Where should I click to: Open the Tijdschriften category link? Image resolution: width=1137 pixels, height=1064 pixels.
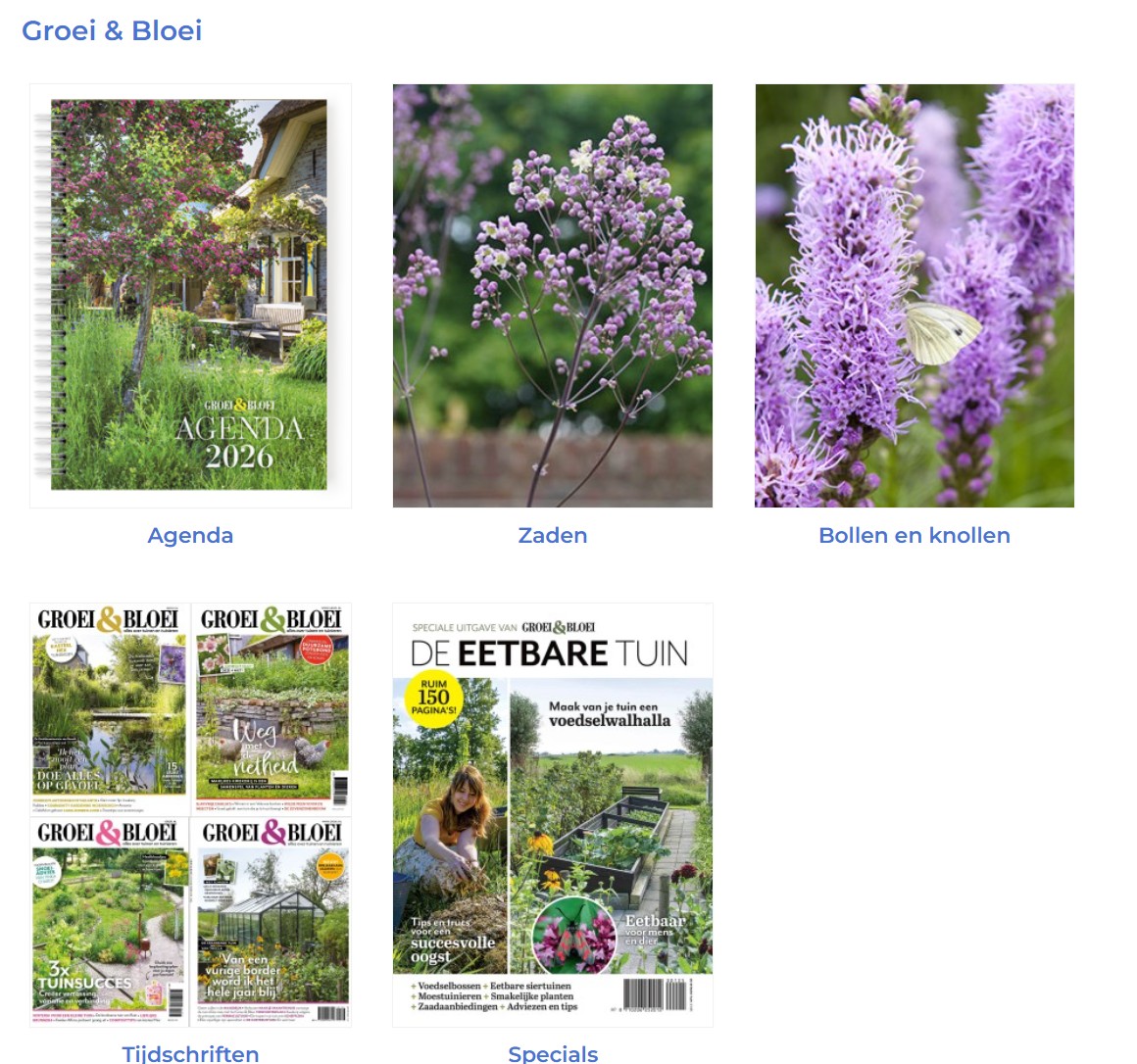coord(190,1054)
